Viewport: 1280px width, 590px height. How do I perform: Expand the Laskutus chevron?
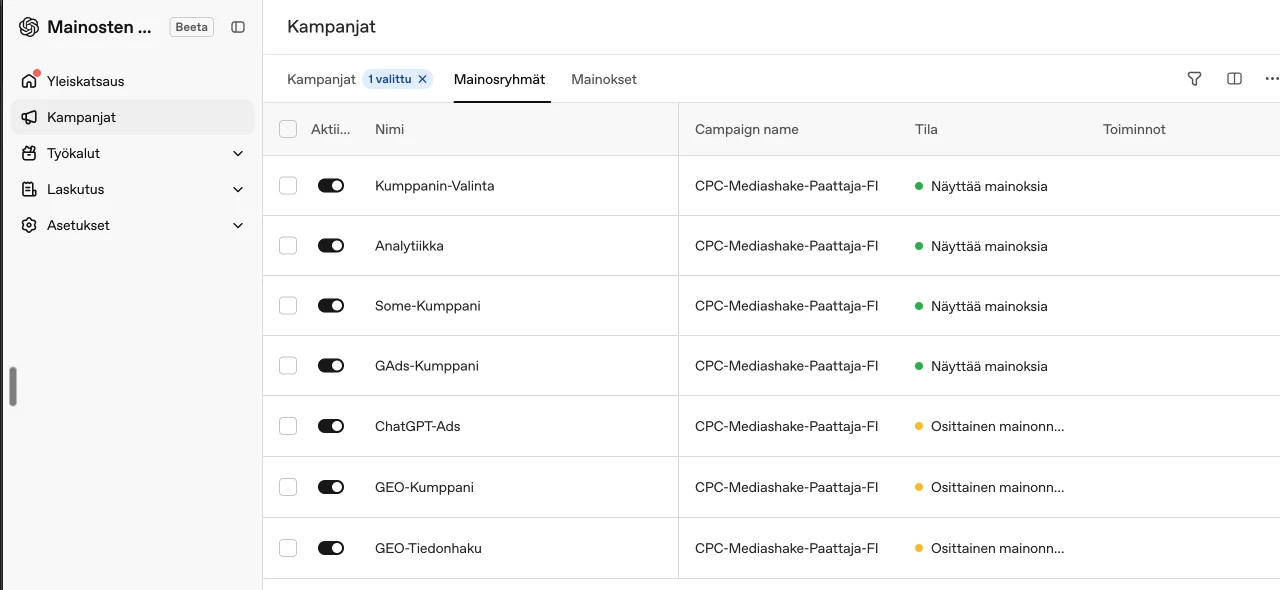[238, 189]
